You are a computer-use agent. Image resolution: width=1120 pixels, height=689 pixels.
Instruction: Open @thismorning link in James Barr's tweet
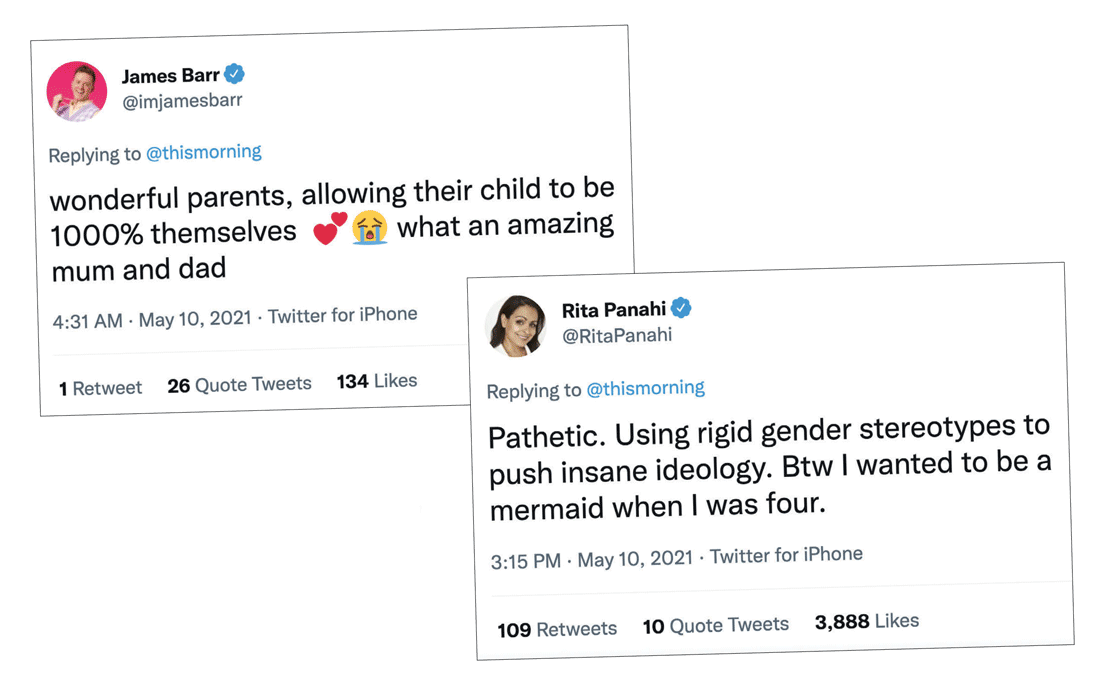tap(204, 153)
